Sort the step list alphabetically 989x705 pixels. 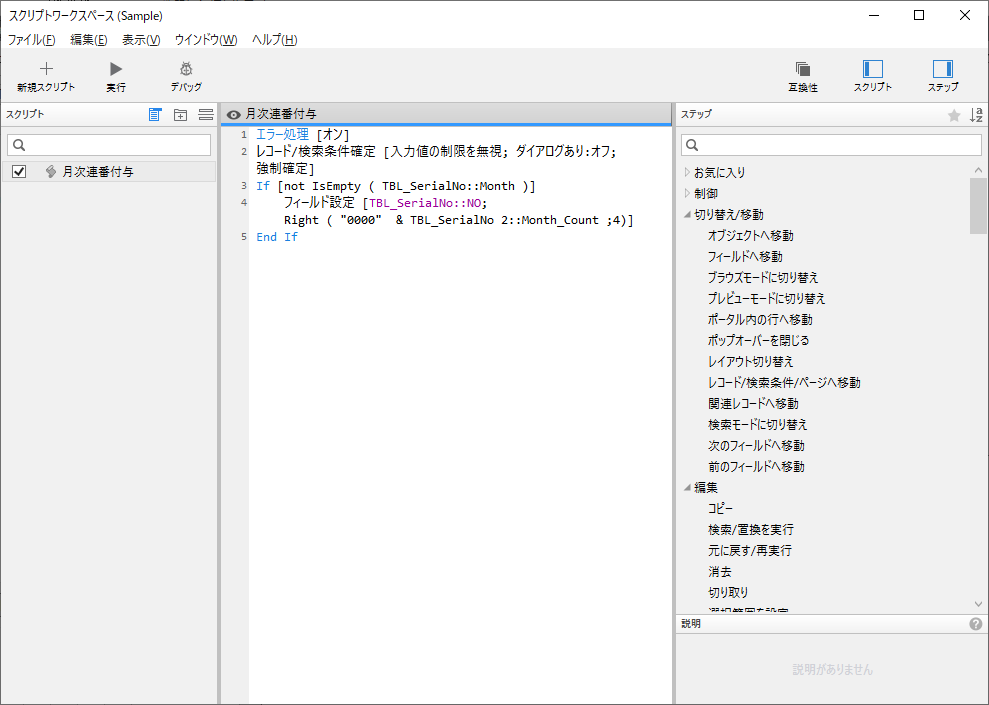(976, 114)
